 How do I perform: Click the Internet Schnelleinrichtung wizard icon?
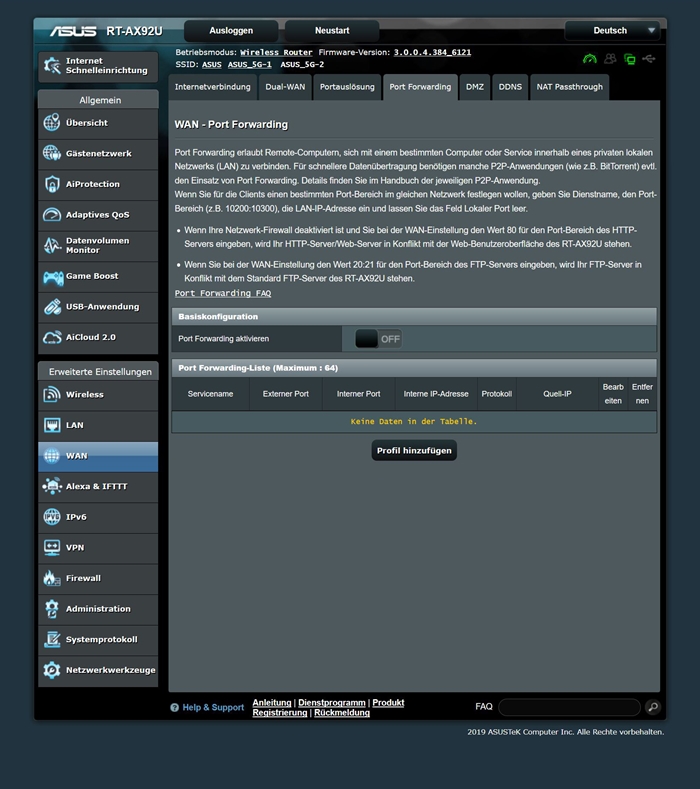tap(52, 65)
